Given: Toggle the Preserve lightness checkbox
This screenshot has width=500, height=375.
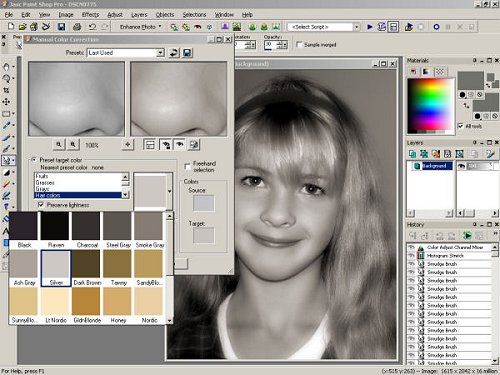Looking at the screenshot, I should click(x=41, y=205).
